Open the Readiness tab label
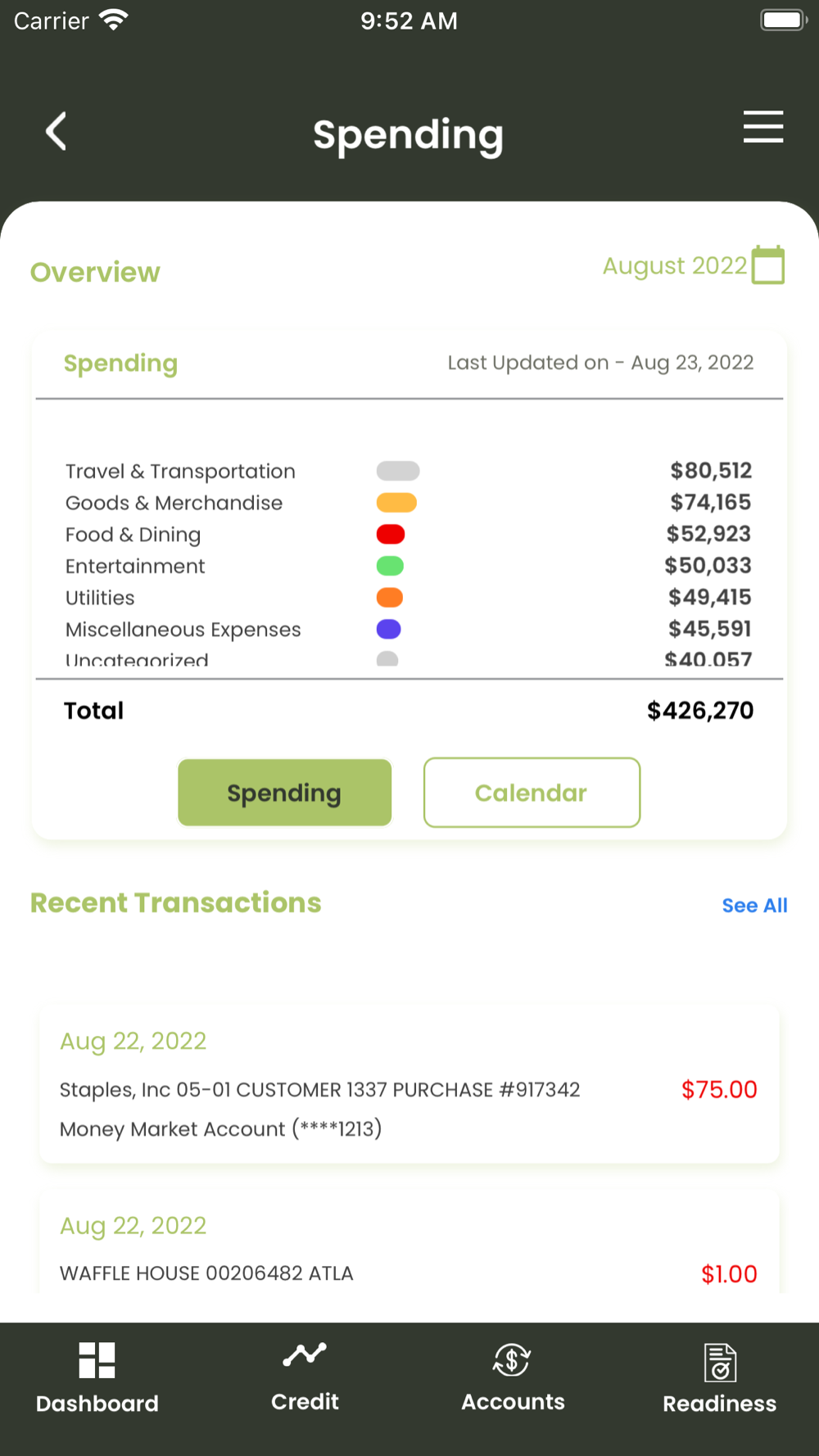 [720, 1404]
